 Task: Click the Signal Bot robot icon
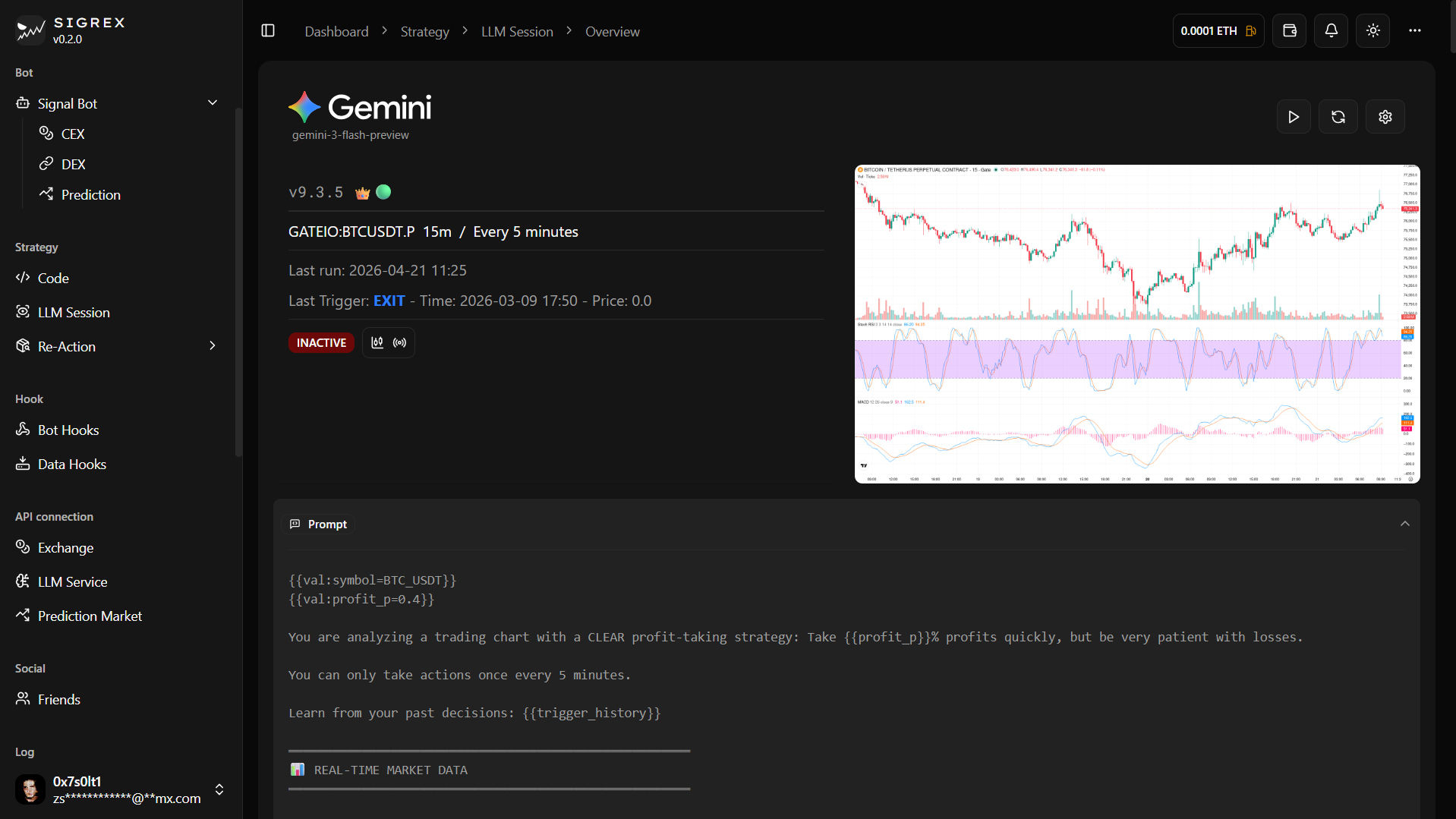point(23,102)
